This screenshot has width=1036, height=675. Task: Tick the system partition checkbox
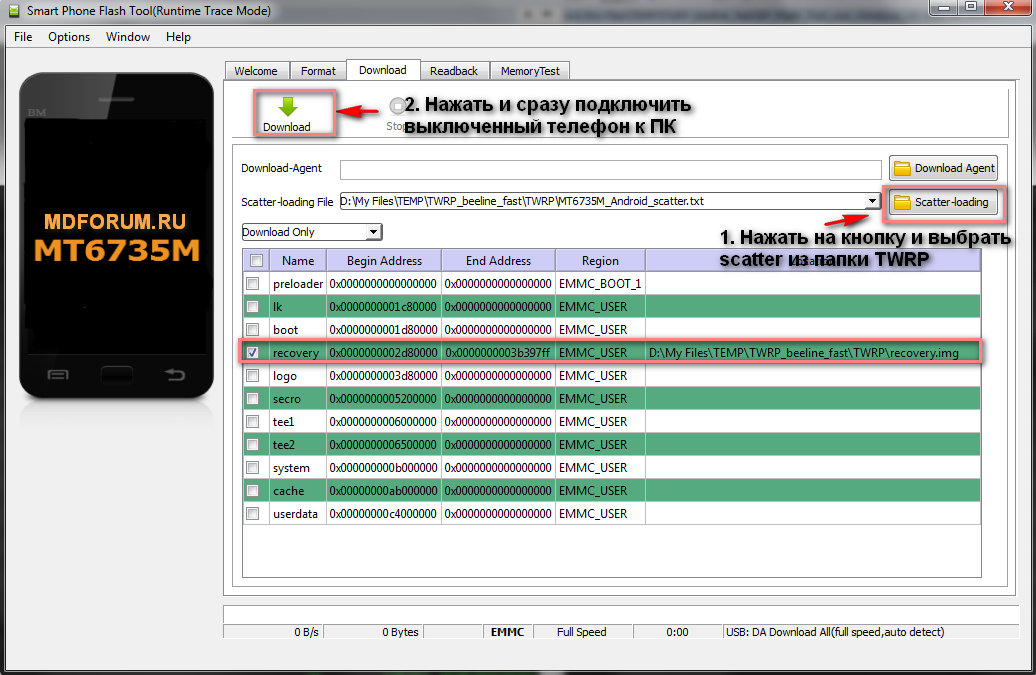click(x=253, y=468)
